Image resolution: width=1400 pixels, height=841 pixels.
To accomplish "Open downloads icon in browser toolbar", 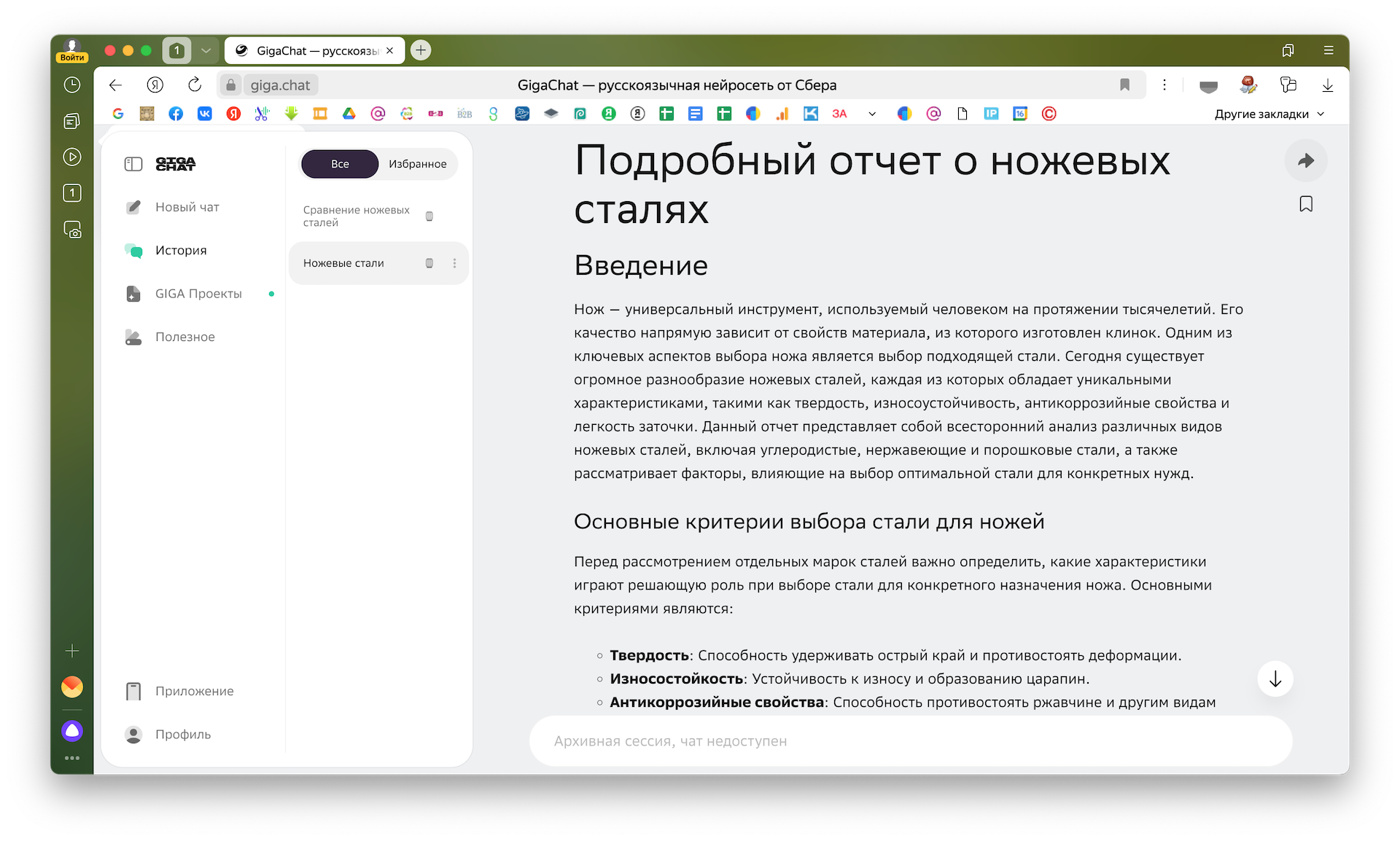I will pyautogui.click(x=1327, y=85).
